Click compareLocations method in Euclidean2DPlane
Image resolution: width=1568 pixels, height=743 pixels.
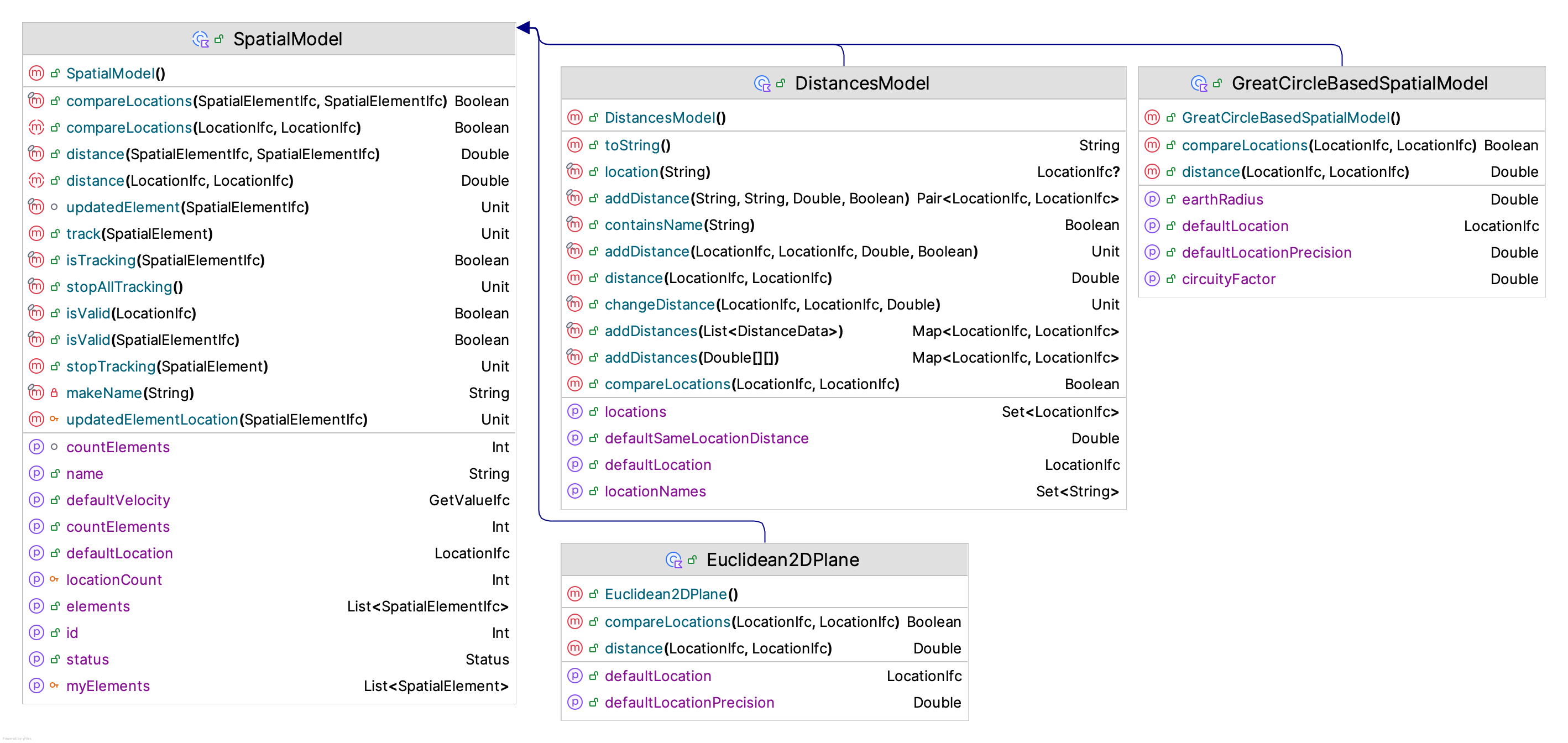[x=764, y=622]
